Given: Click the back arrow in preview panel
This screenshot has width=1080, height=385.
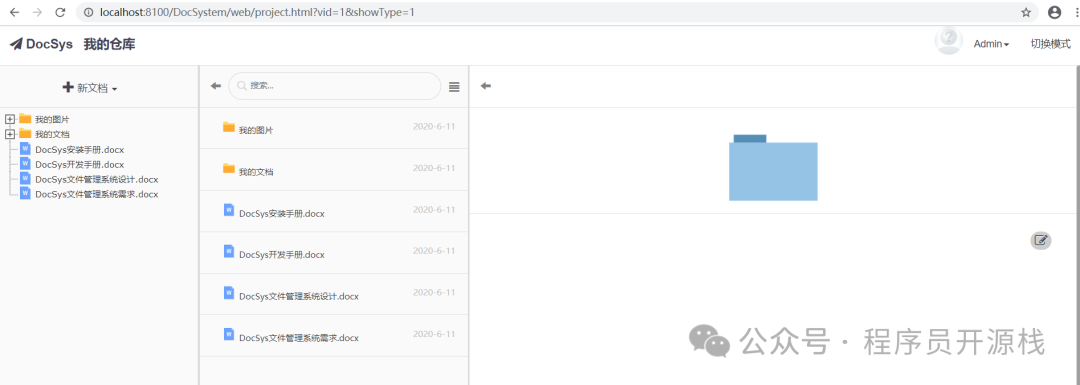Looking at the screenshot, I should (486, 86).
